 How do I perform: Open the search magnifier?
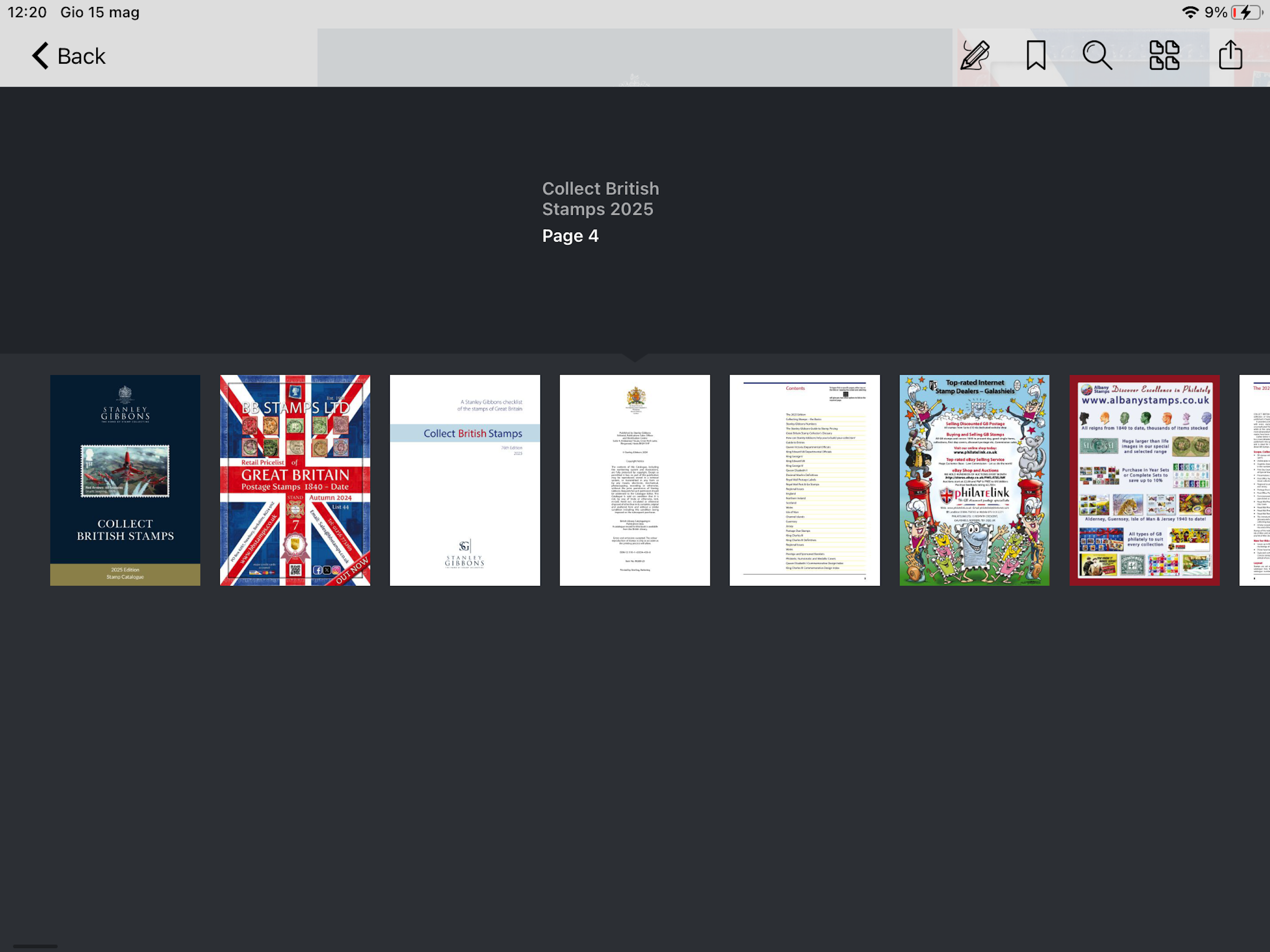point(1097,56)
